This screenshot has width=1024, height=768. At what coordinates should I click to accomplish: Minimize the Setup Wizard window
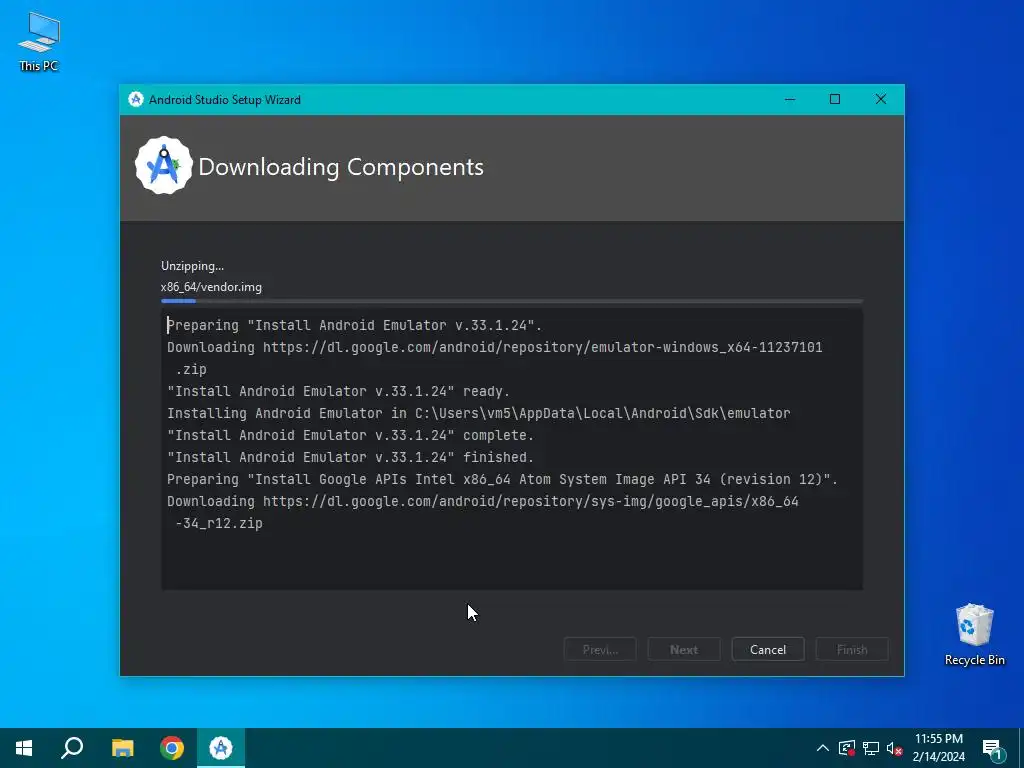tap(790, 99)
